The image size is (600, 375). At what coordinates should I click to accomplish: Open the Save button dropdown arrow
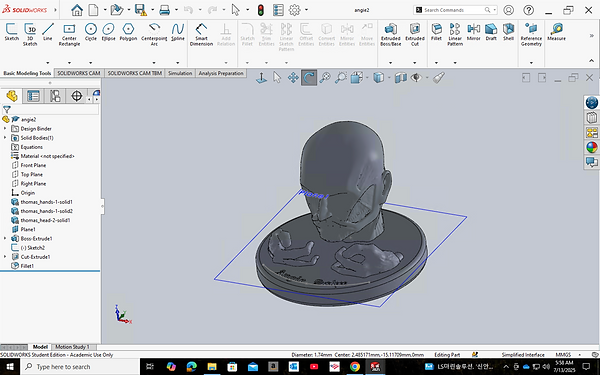tap(152, 10)
